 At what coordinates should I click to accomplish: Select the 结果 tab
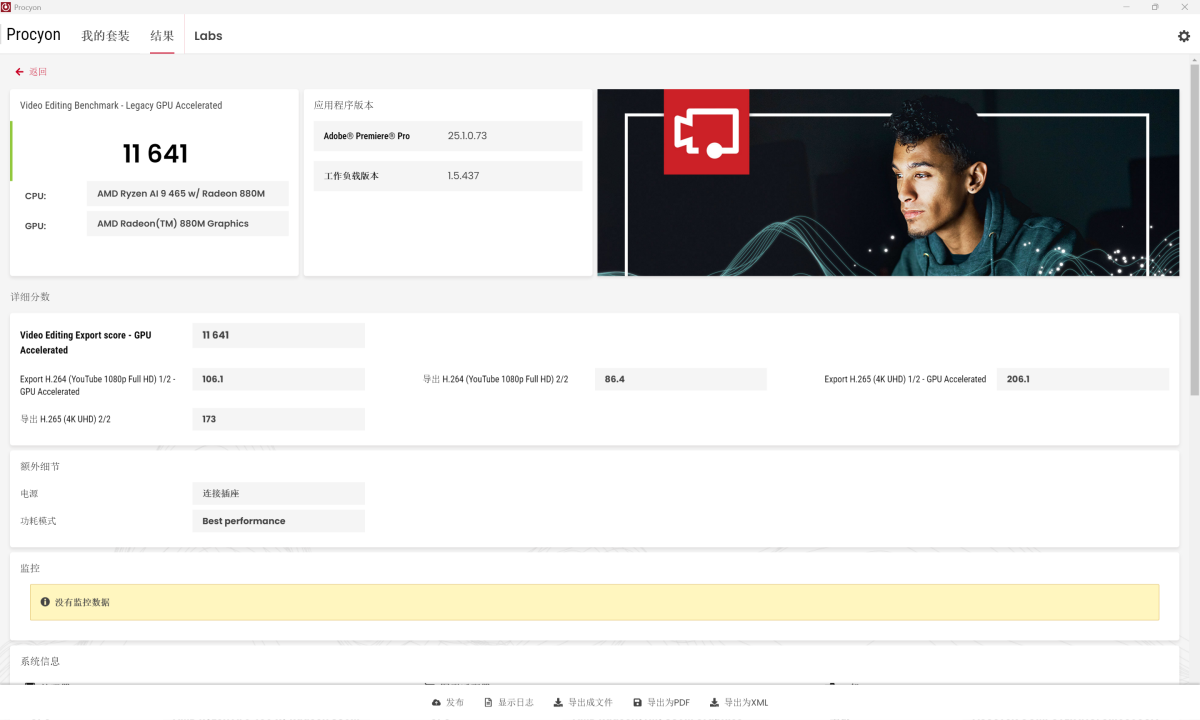[162, 36]
